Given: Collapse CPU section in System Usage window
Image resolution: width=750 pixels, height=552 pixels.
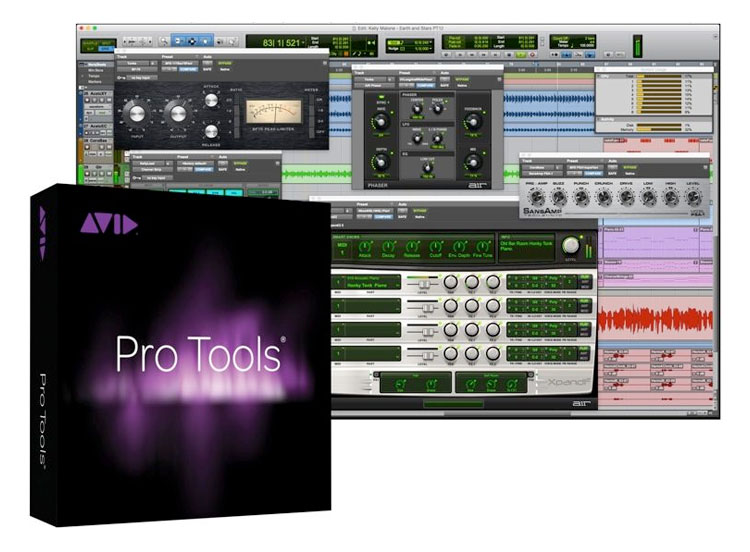Looking at the screenshot, I should 599,76.
